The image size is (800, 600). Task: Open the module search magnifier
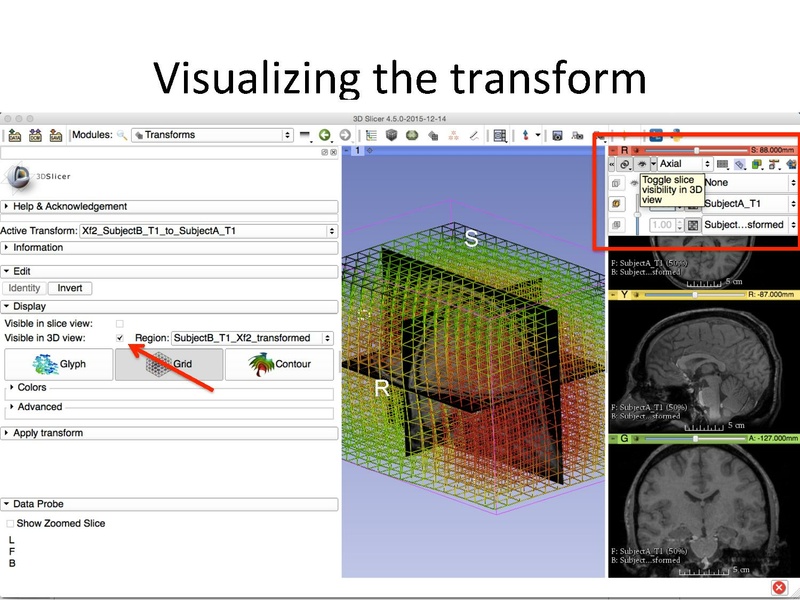(122, 135)
